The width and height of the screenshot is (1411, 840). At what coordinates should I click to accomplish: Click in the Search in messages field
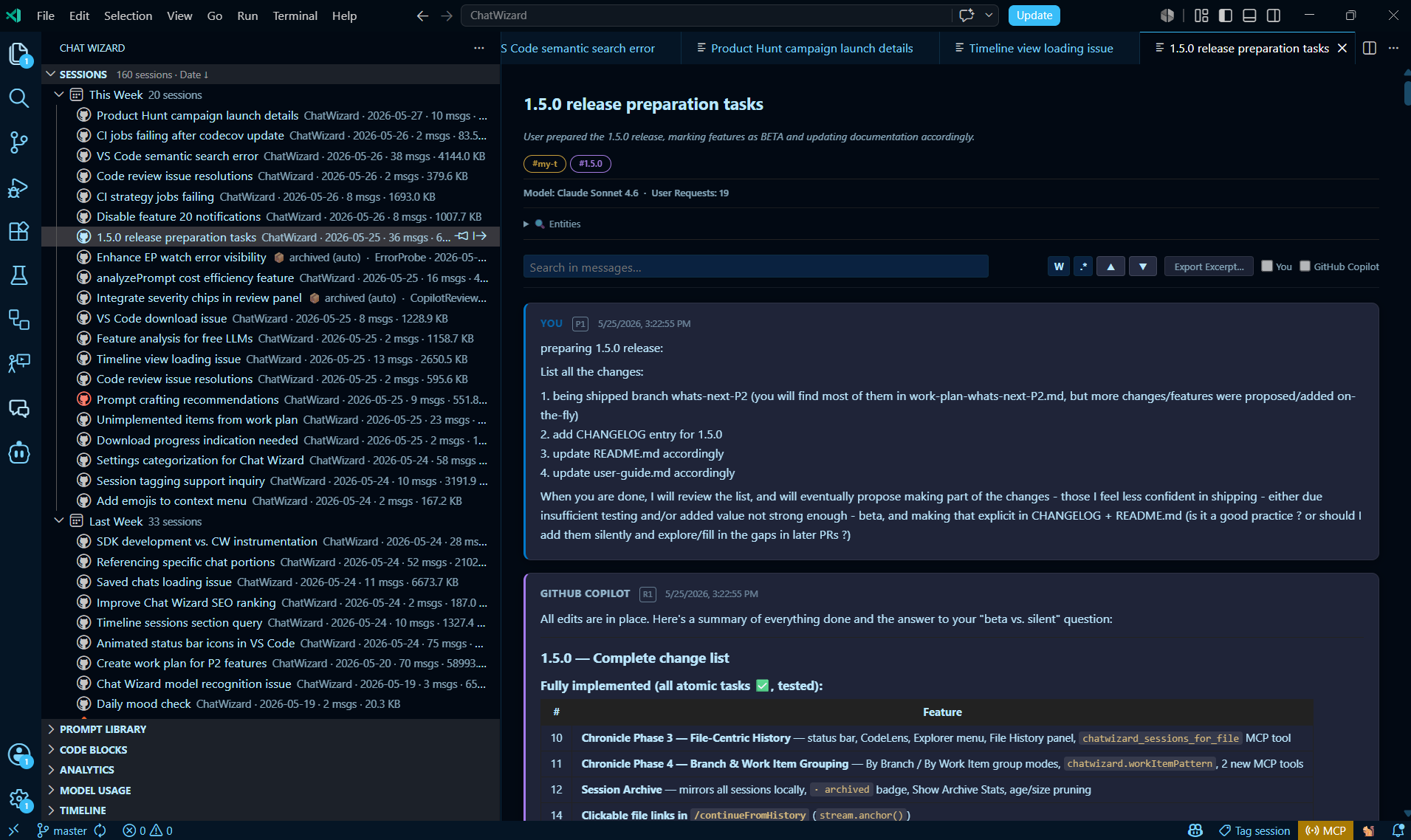755,266
